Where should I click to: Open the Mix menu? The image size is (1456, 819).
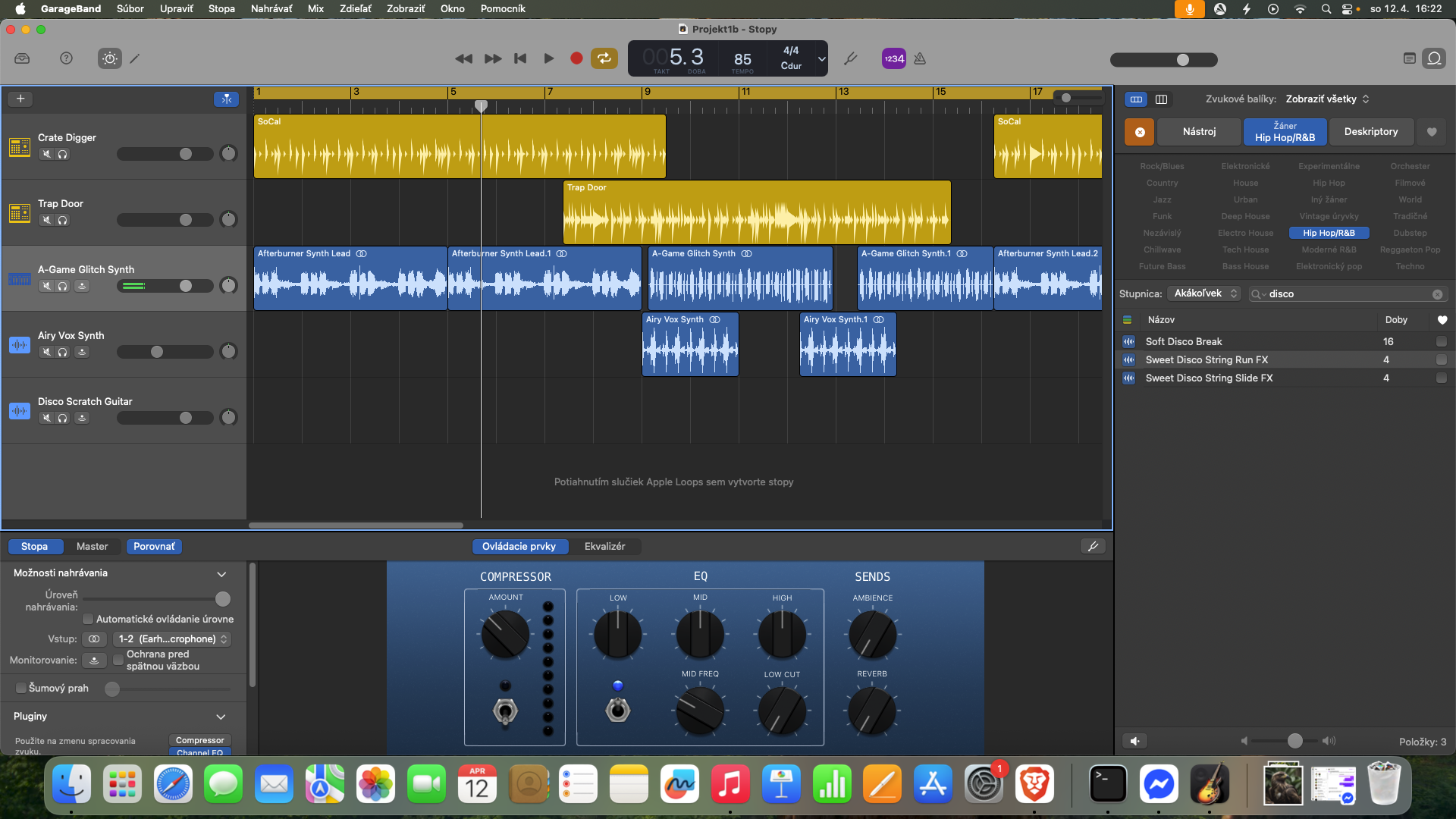315,8
